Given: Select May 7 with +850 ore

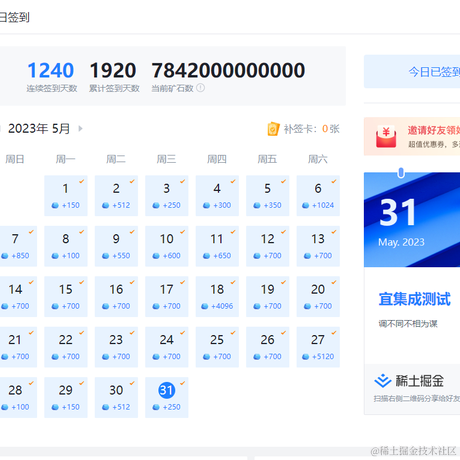Looking at the screenshot, I should pyautogui.click(x=18, y=246).
